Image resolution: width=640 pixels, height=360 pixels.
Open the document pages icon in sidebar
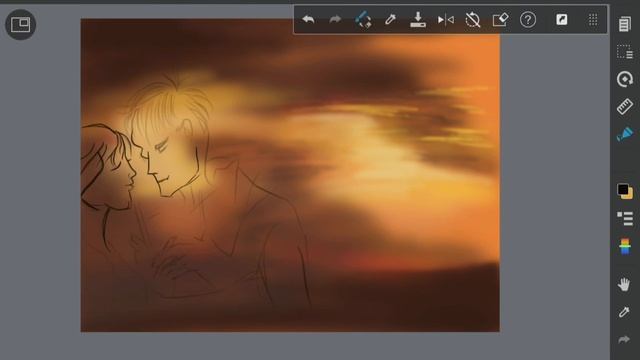pos(624,24)
